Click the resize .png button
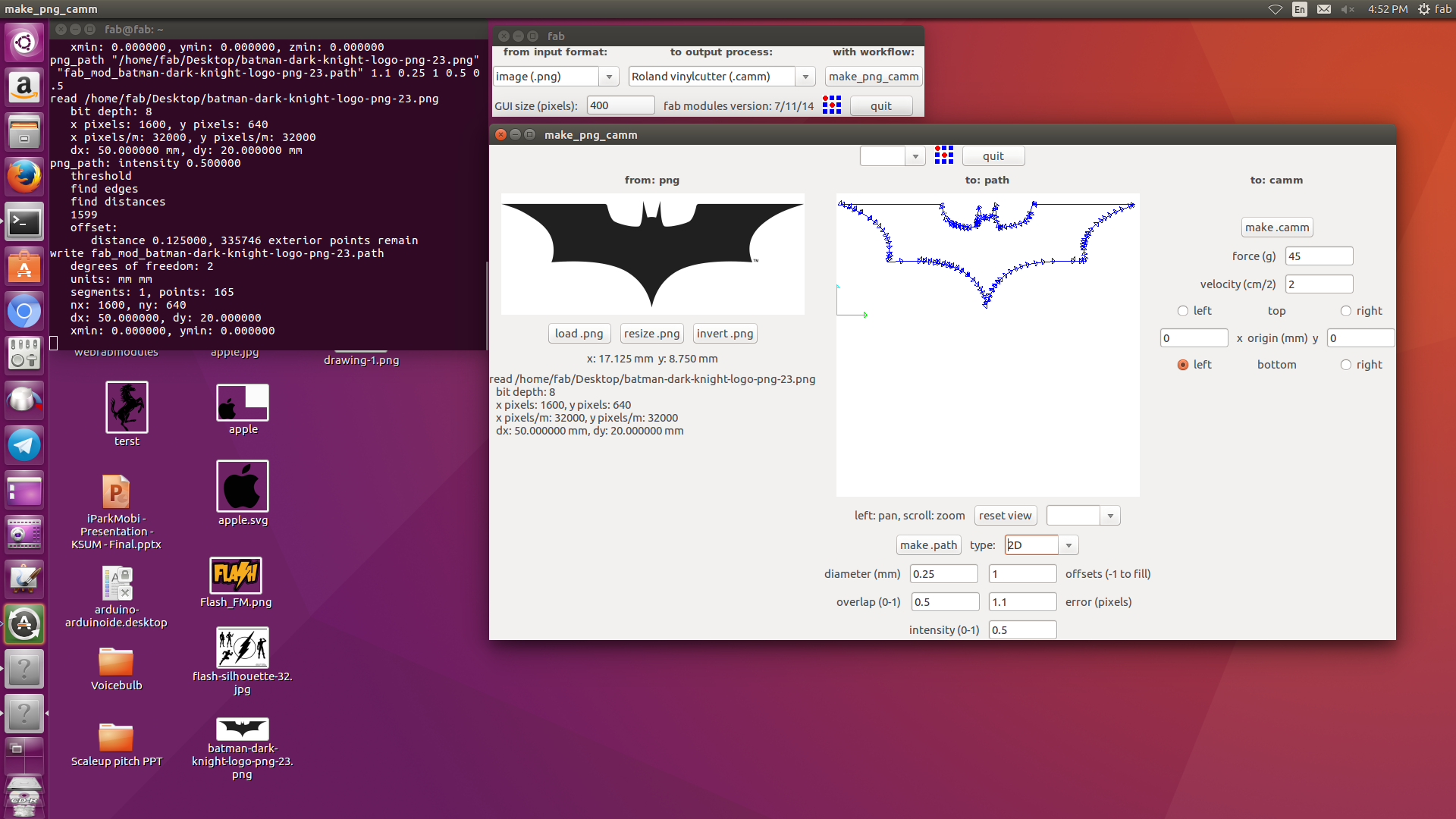 pos(651,334)
